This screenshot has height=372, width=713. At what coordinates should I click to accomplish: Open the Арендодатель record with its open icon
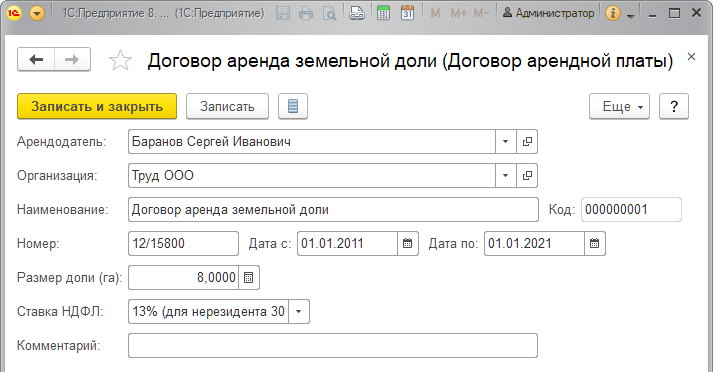(x=527, y=141)
